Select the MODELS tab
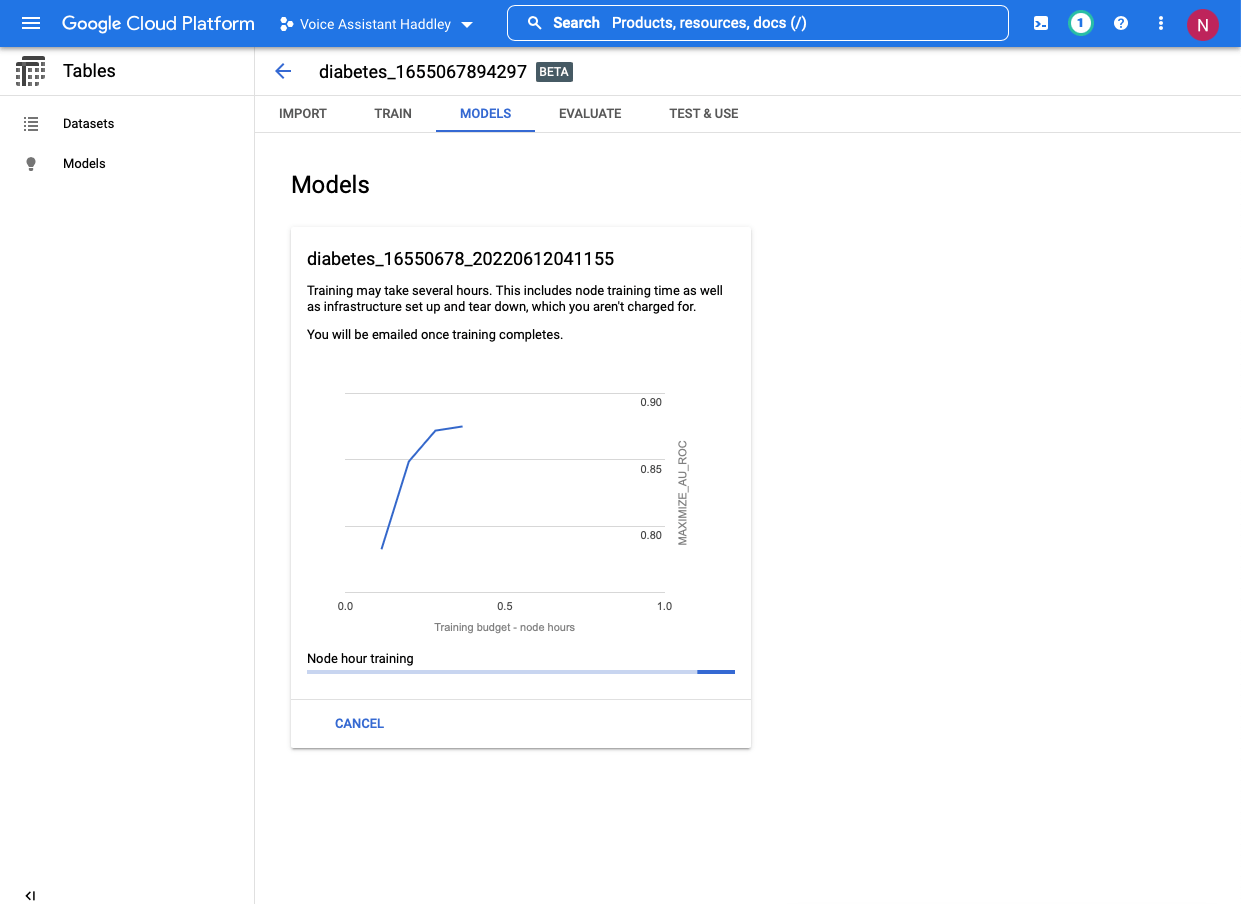1241x904 pixels. [485, 114]
